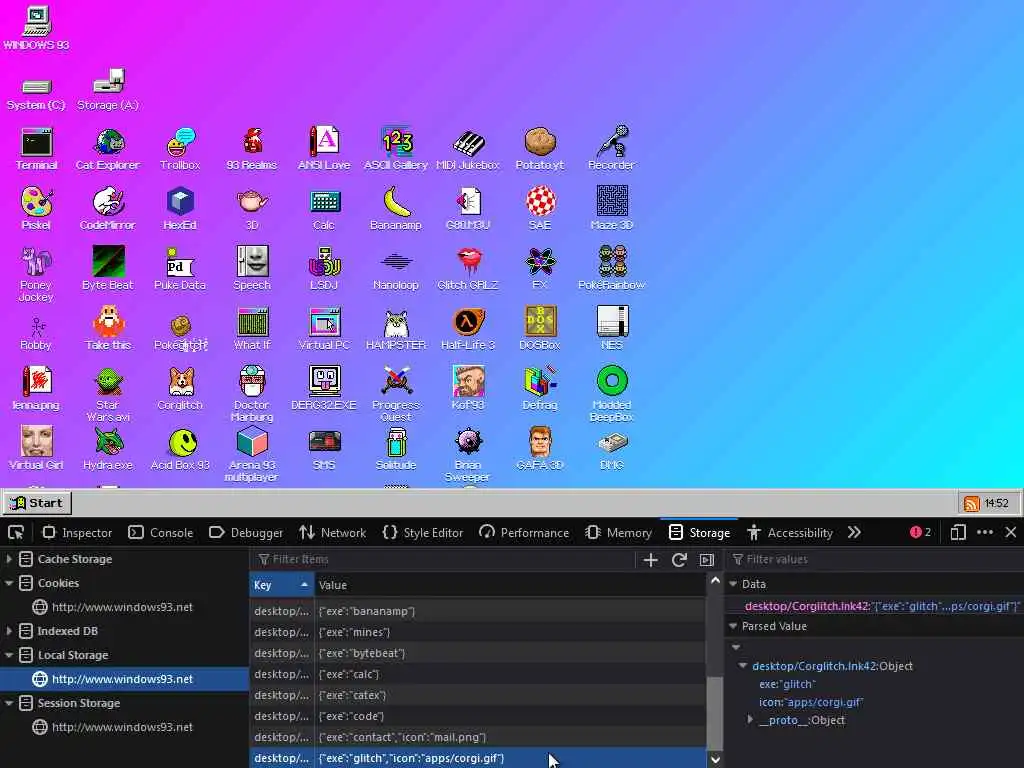Refresh the storage items list
Viewport: 1024px width, 768px height.
(679, 560)
